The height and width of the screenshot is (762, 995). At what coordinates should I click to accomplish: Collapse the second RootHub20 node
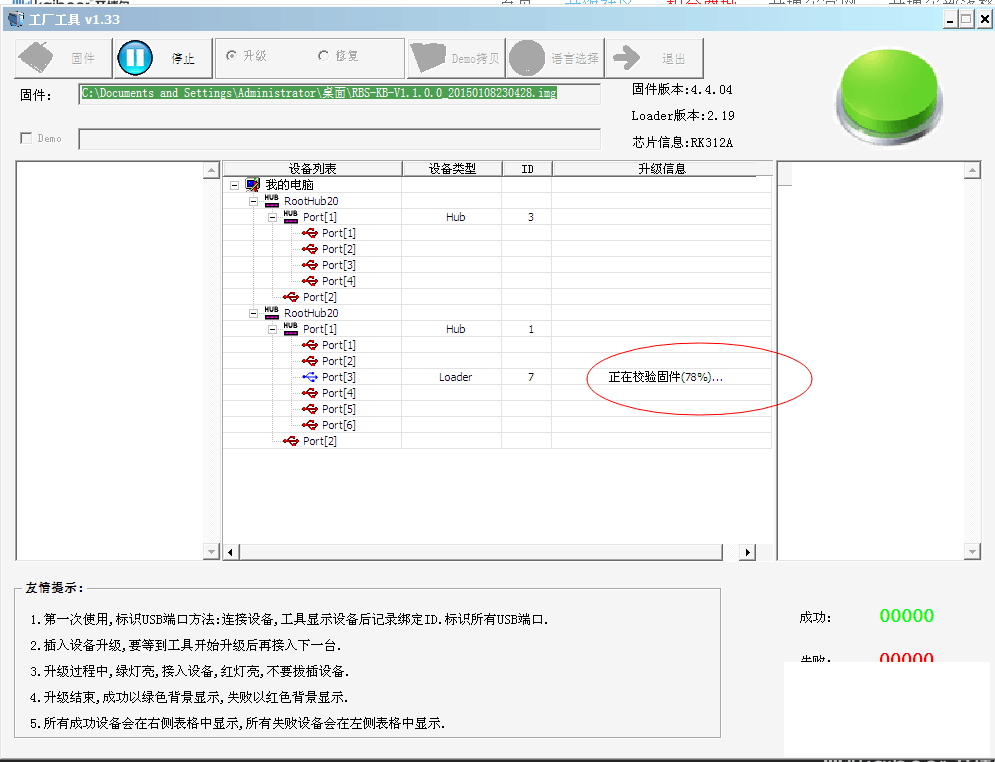click(254, 313)
